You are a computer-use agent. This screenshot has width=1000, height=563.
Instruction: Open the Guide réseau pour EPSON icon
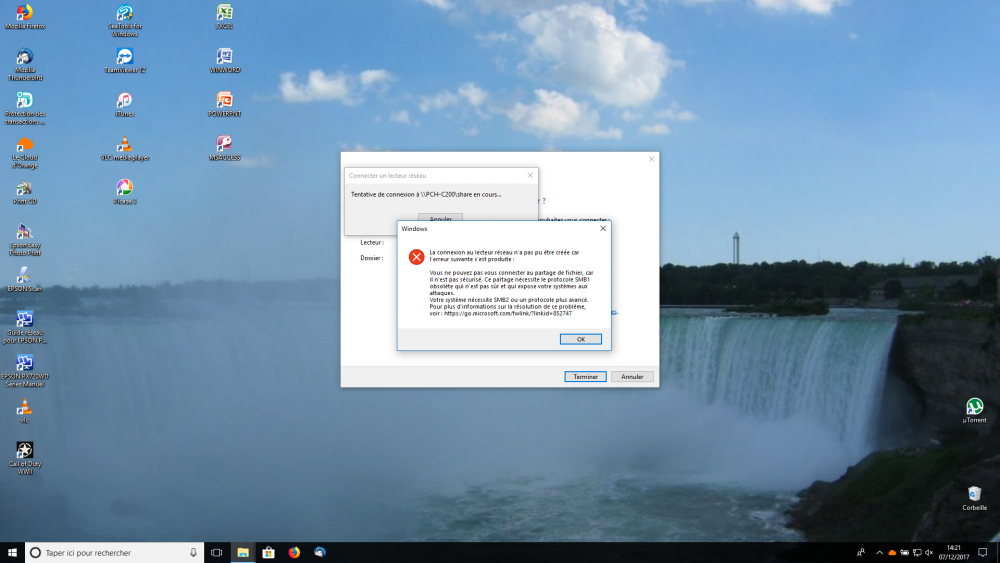click(x=25, y=327)
